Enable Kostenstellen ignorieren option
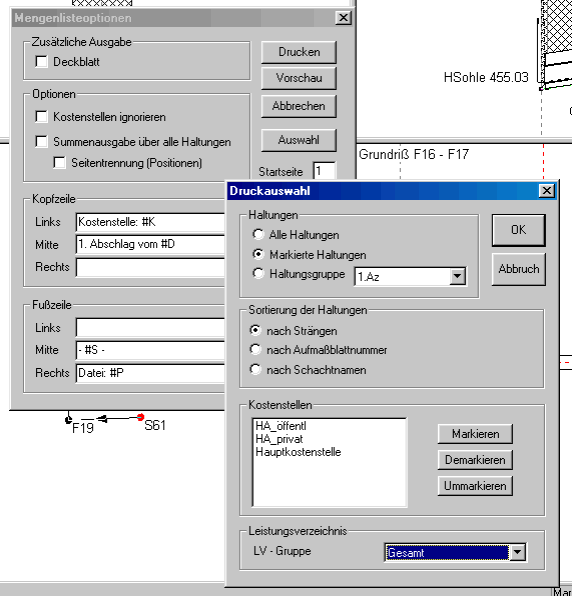 point(41,117)
